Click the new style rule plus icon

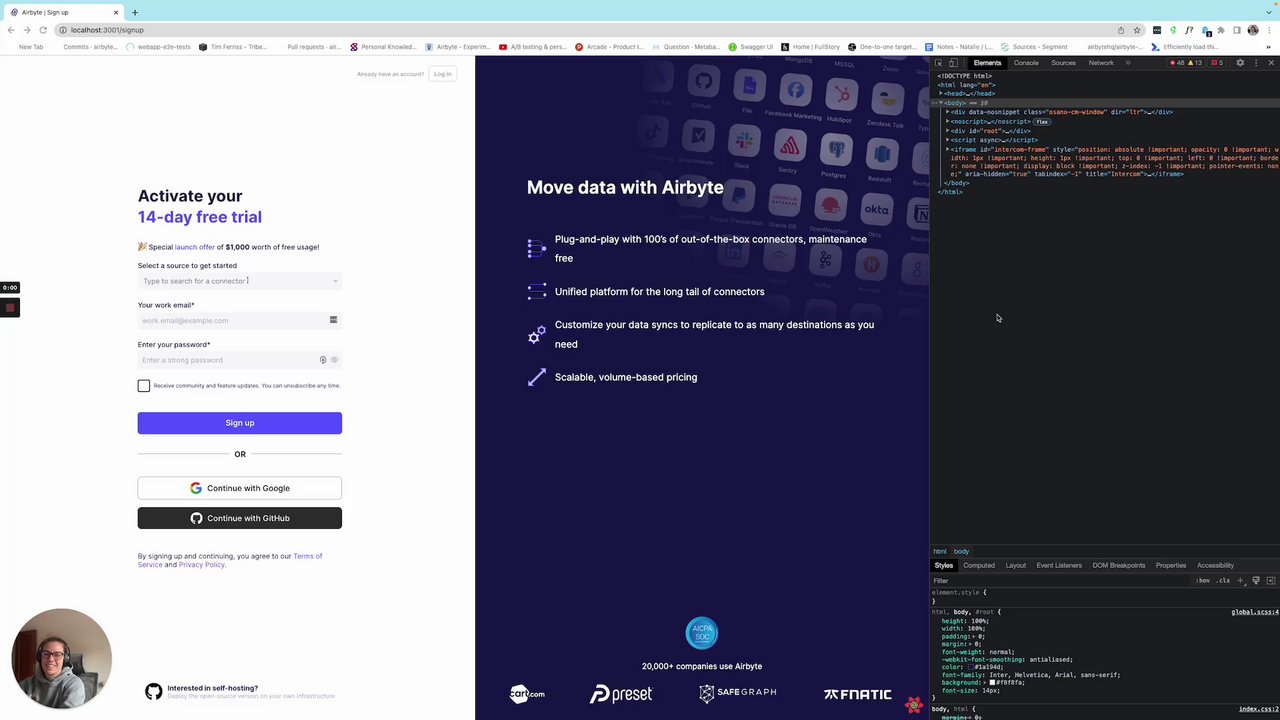1241,581
